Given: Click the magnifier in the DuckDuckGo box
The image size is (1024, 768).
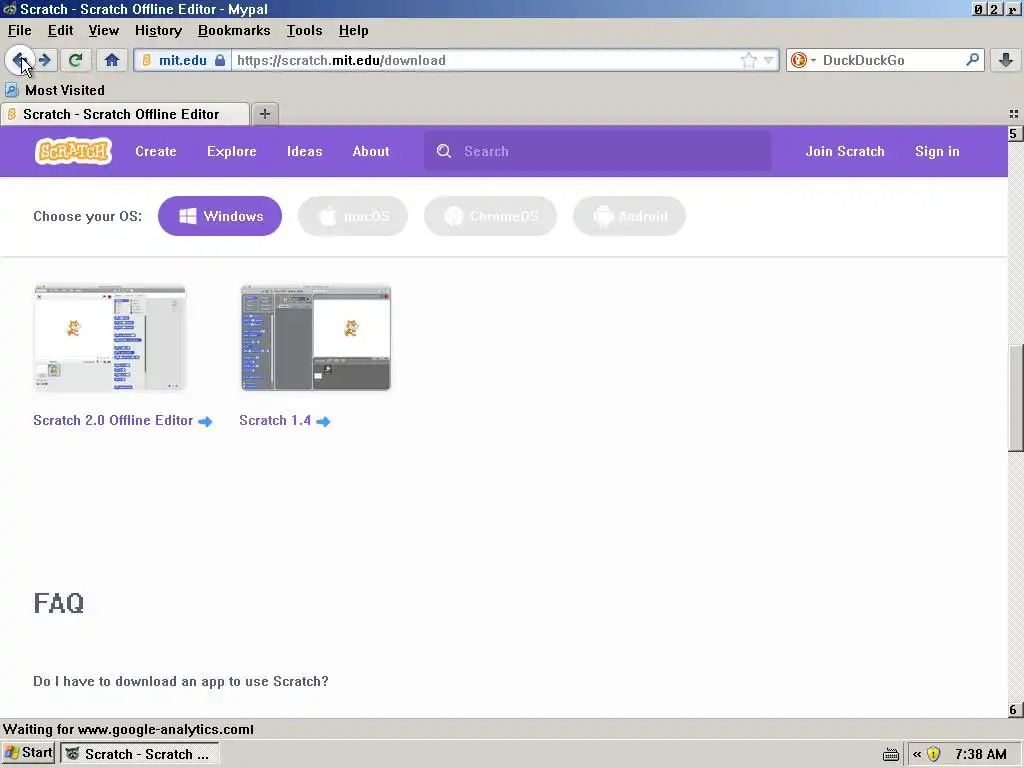Looking at the screenshot, I should 972,59.
